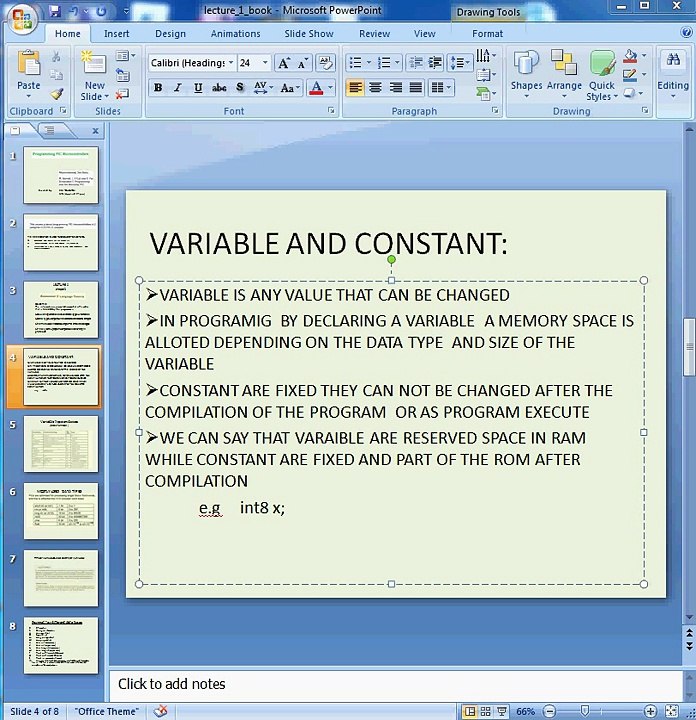This screenshot has width=696, height=720.
Task: Increase font size with Grow Font
Action: 284,63
